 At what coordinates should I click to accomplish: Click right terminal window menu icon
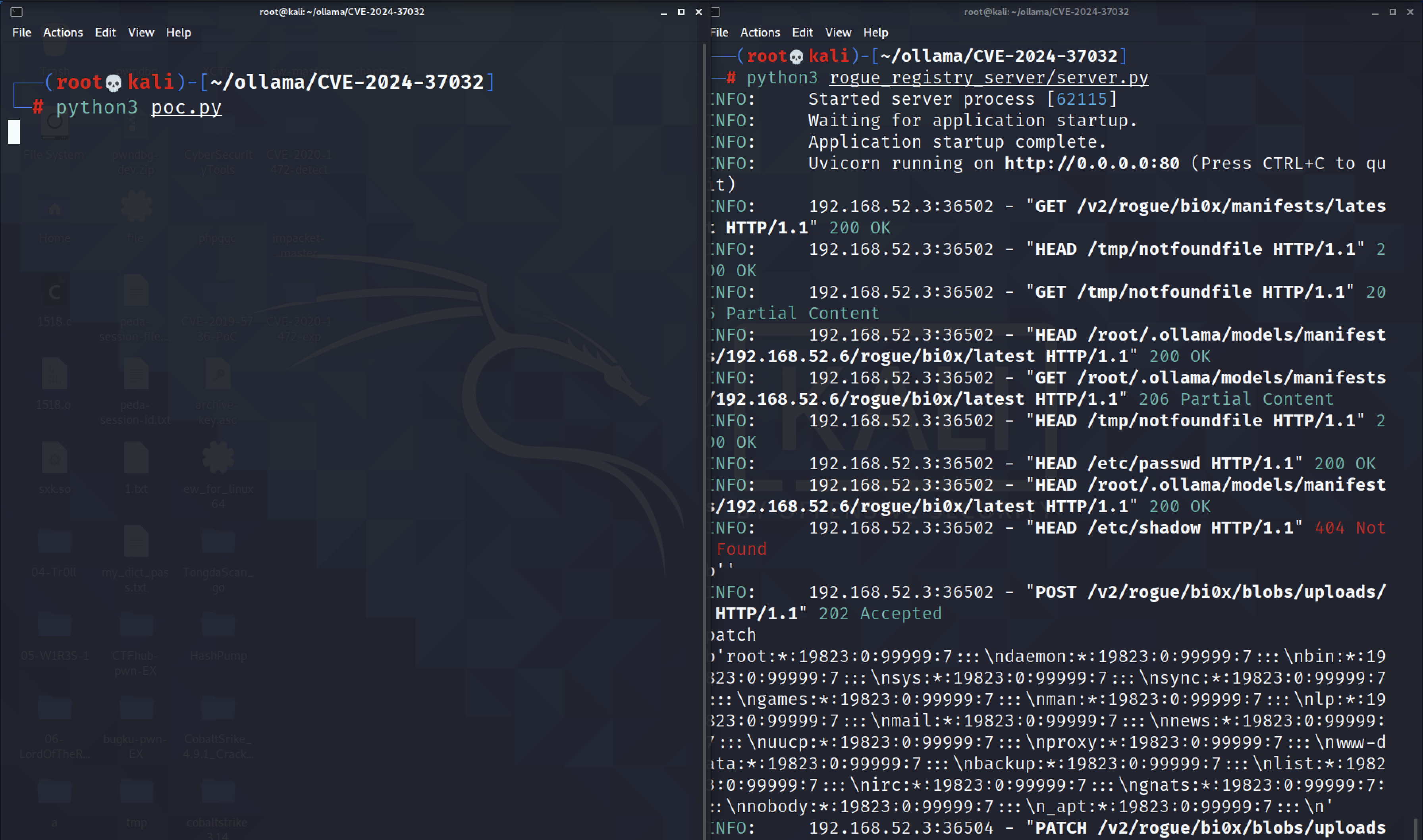click(x=716, y=12)
